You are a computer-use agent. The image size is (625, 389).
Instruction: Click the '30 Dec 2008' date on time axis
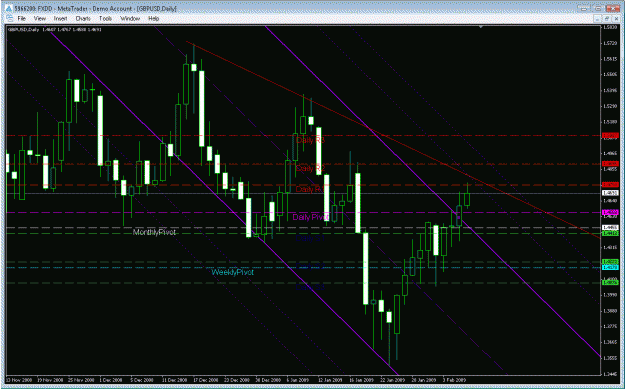(x=269, y=379)
